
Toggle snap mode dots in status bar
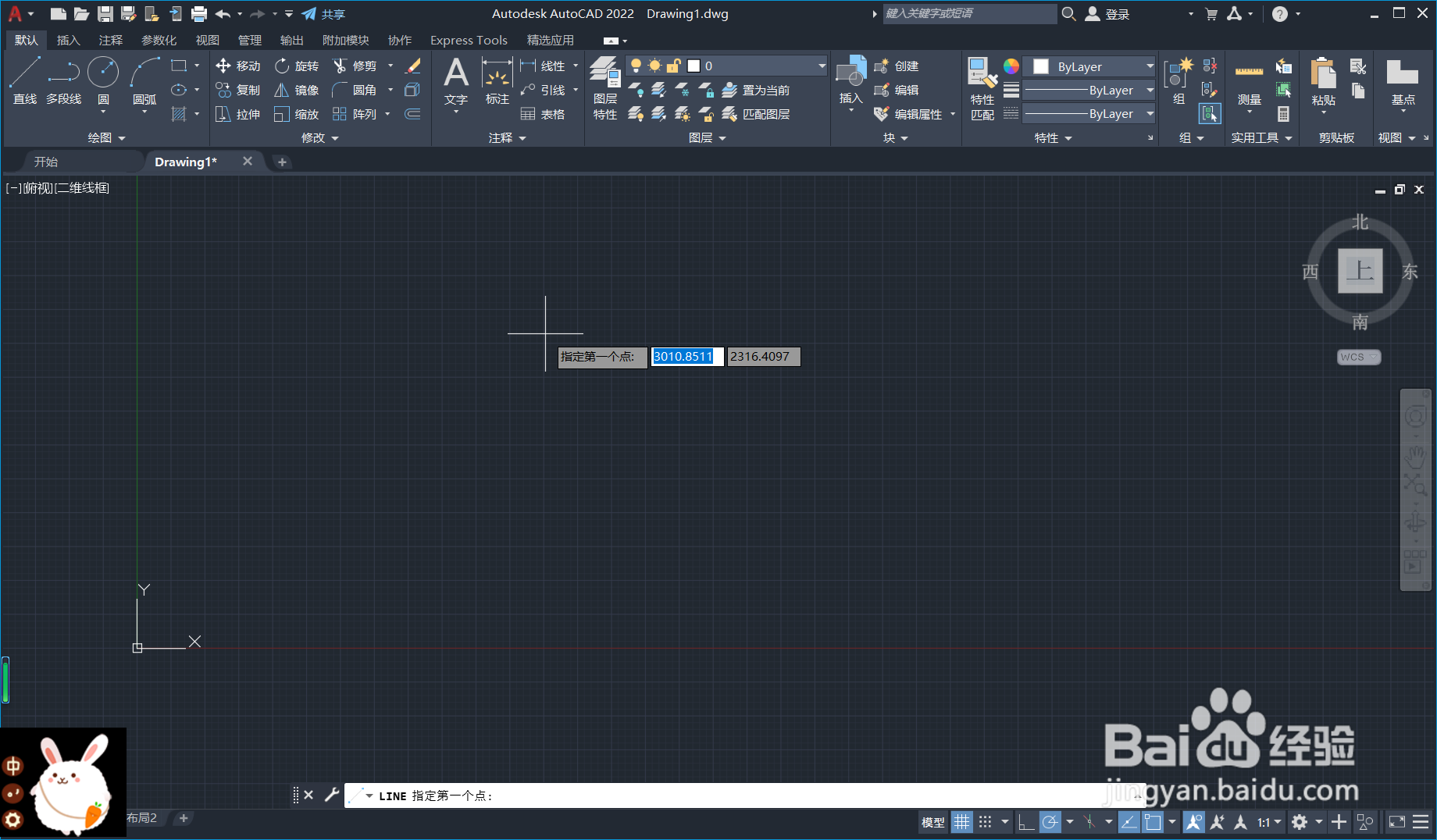pos(986,822)
